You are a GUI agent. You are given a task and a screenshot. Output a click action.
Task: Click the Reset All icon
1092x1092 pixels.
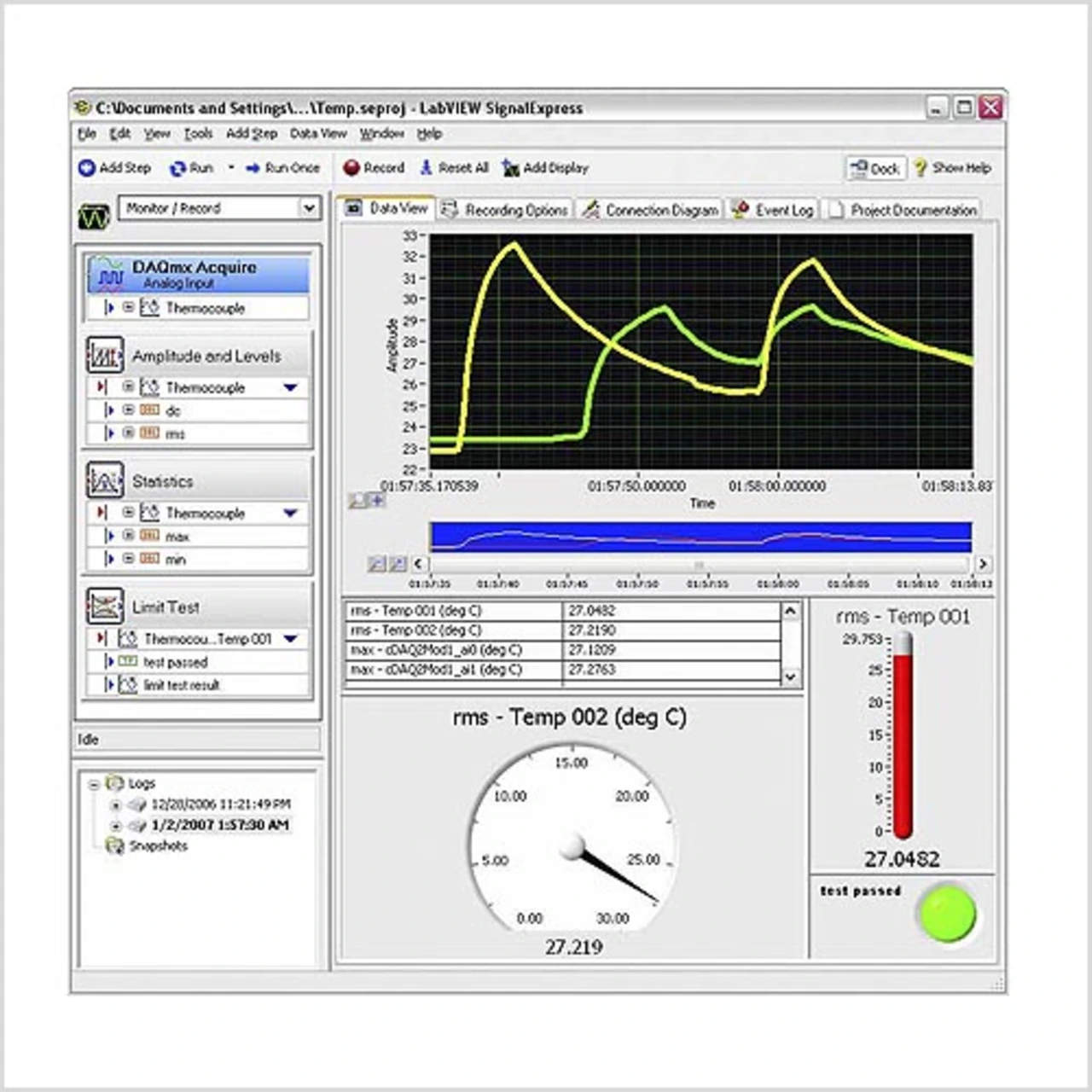pos(427,167)
